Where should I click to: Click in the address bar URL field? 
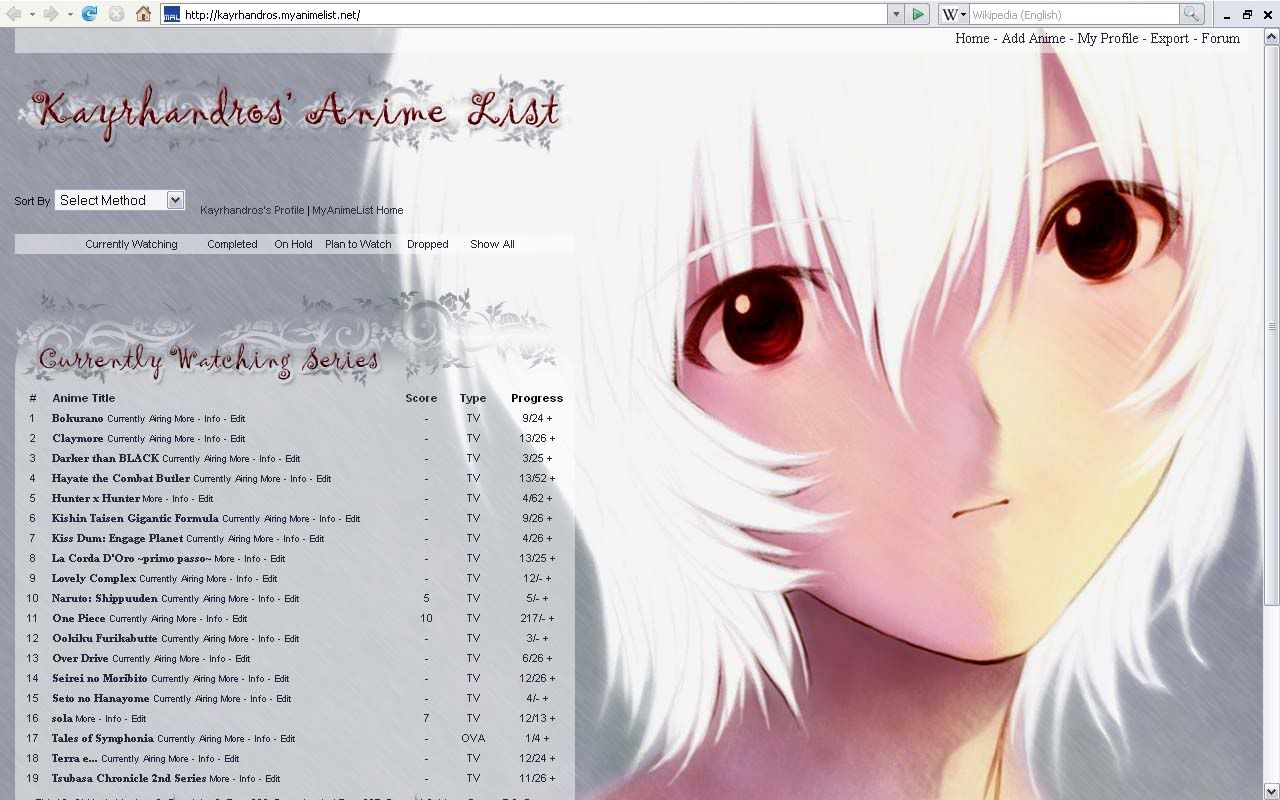click(533, 15)
